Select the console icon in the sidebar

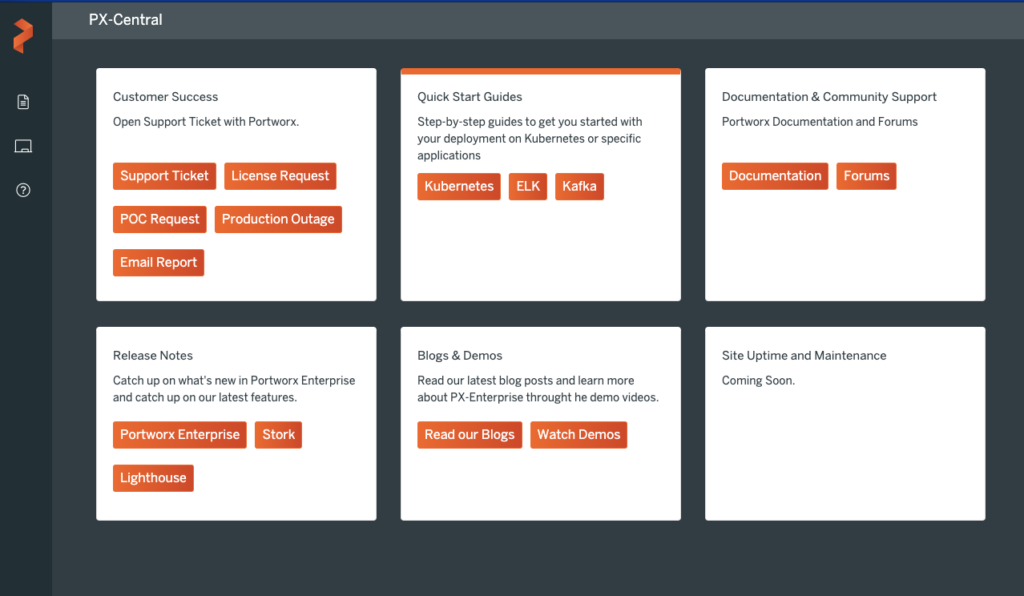tap(23, 145)
